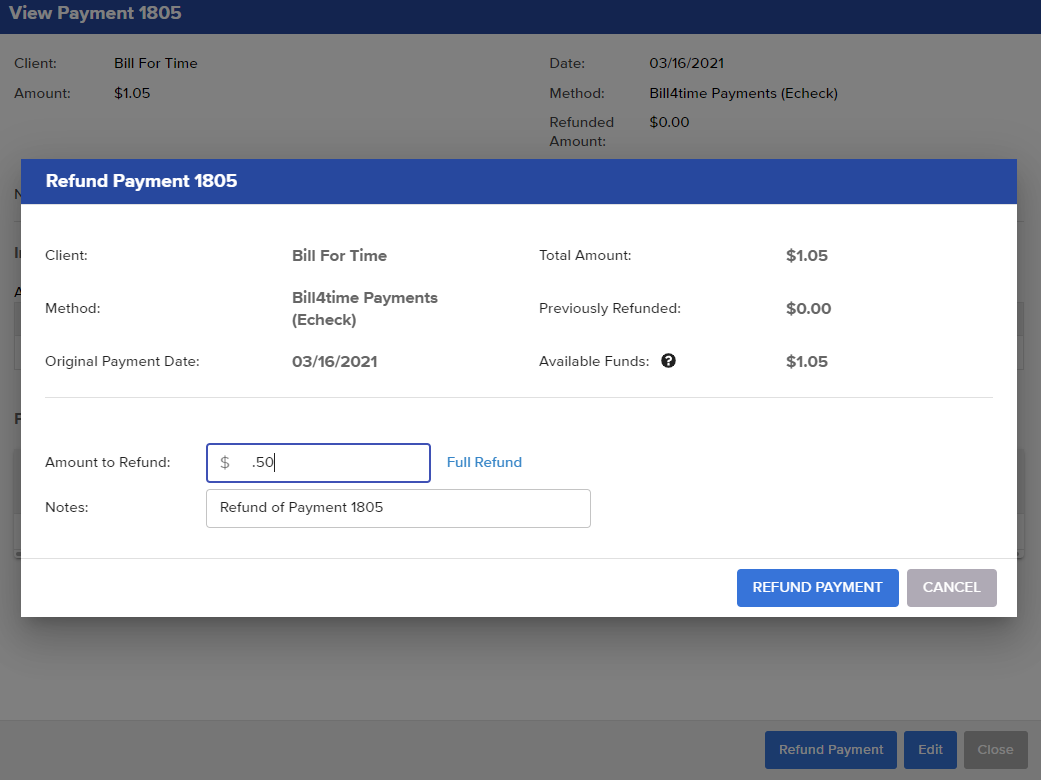Viewport: 1041px width, 780px height.
Task: Click Refund Payment button in the View Payment window
Action: 831,749
